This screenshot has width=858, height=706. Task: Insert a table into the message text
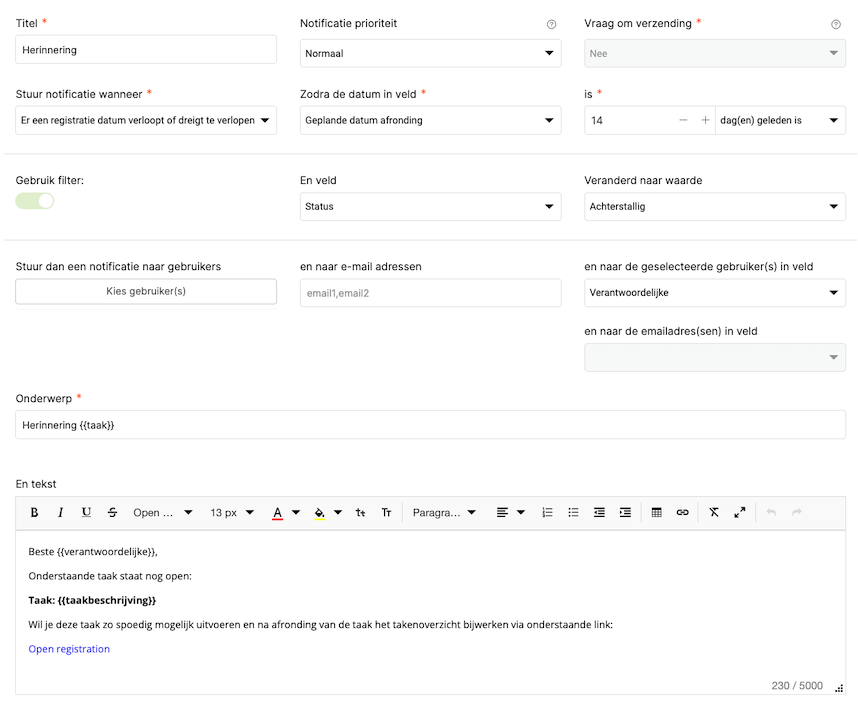click(656, 512)
